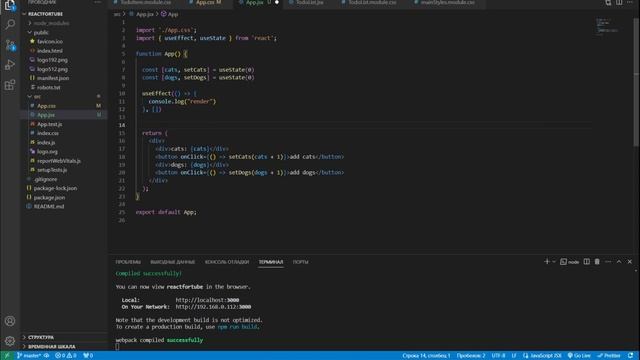Viewport: 640px width, 360px height.
Task: Open the Run and Debug view
Action: pyautogui.click(x=10, y=65)
